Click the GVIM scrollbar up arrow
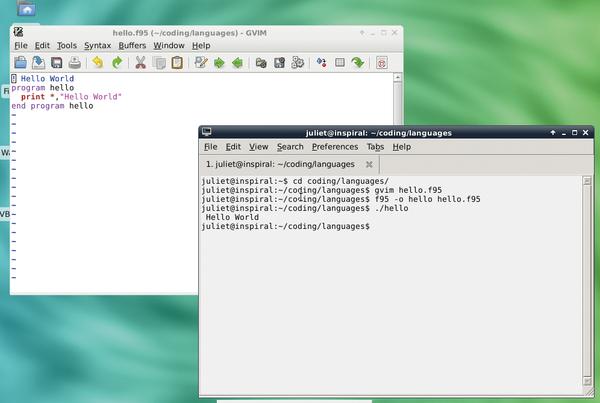This screenshot has width=600, height=403. pyautogui.click(x=398, y=78)
